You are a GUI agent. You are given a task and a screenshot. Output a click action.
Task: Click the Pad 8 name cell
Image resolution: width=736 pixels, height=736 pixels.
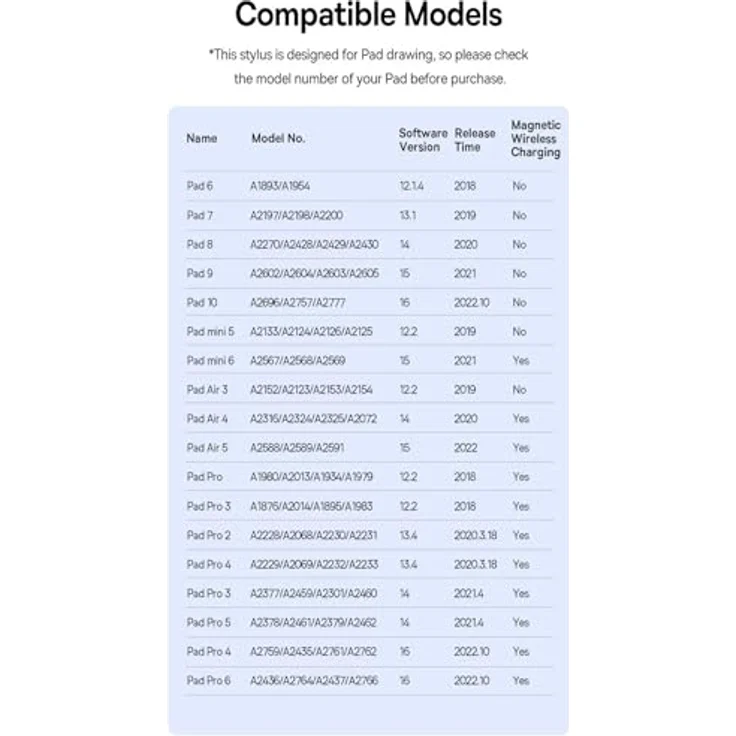(x=200, y=244)
